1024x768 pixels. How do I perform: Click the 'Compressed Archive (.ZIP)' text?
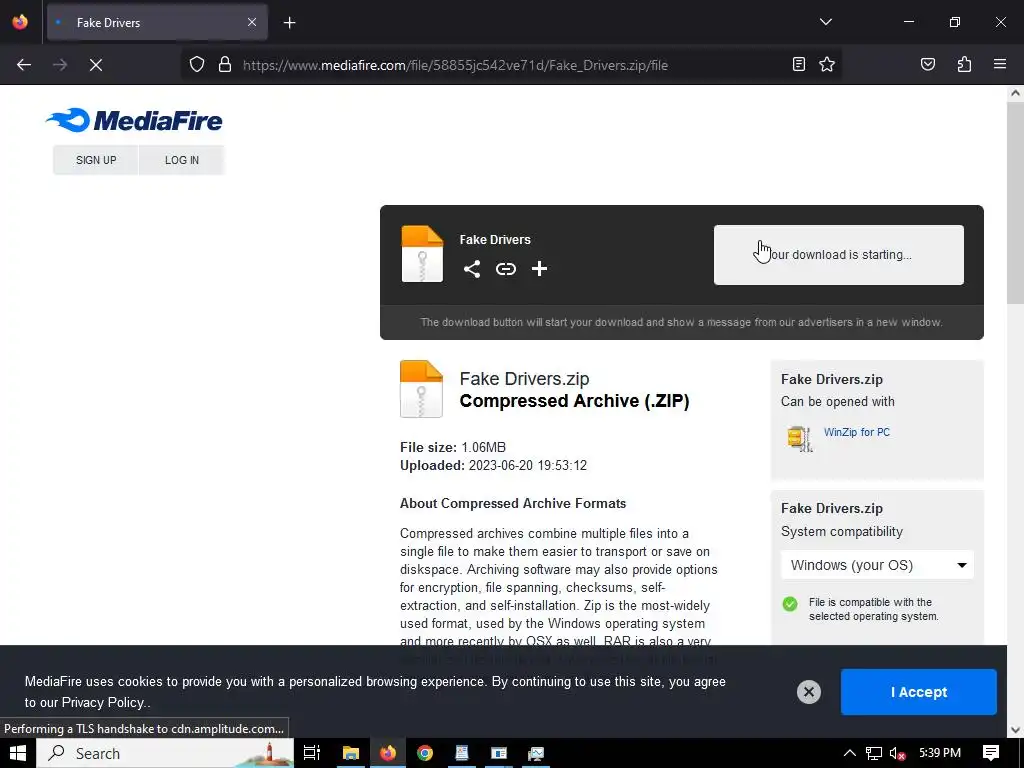click(575, 401)
